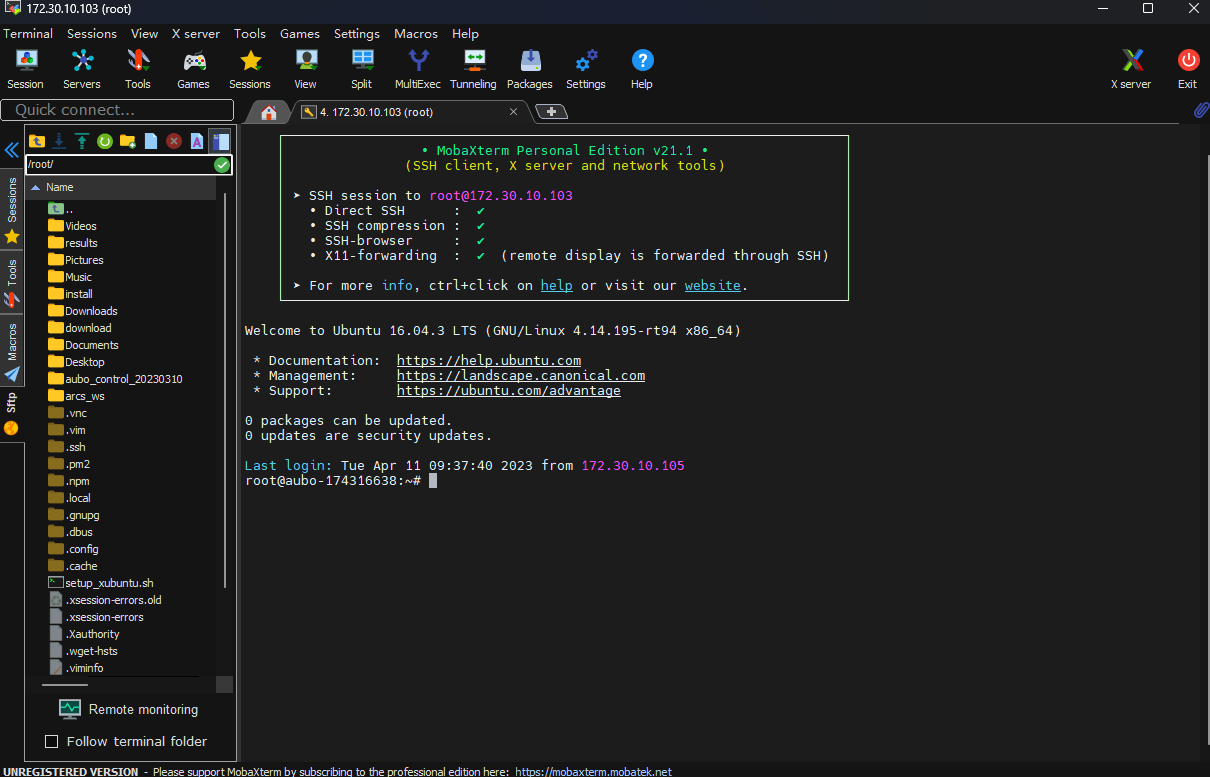Screen dimensions: 1210x777
Task: Click the create new folder SFTP icon
Action: click(127, 141)
